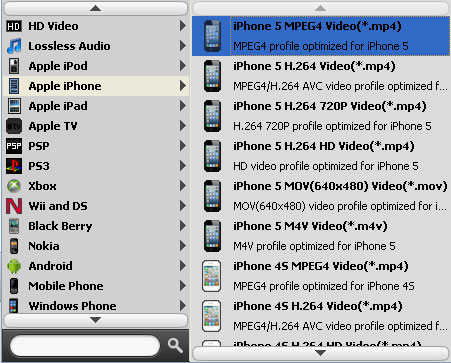Click the Black Berry phone icon
The image size is (451, 363).
[x=14, y=226]
